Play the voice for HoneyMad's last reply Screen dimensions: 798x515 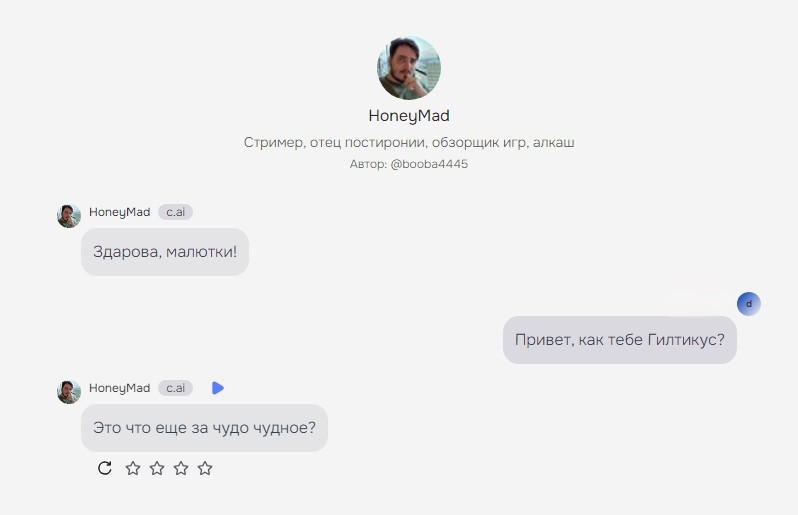click(218, 388)
